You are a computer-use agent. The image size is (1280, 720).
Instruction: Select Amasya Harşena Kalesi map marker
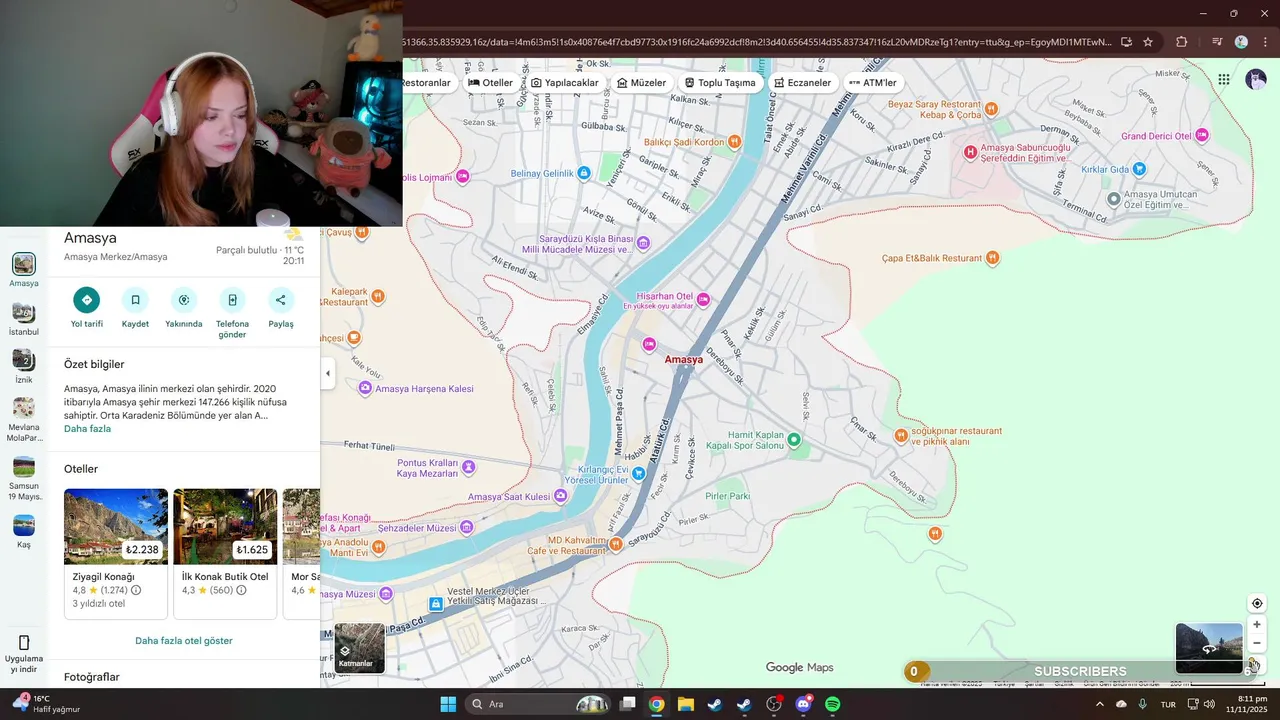(365, 387)
